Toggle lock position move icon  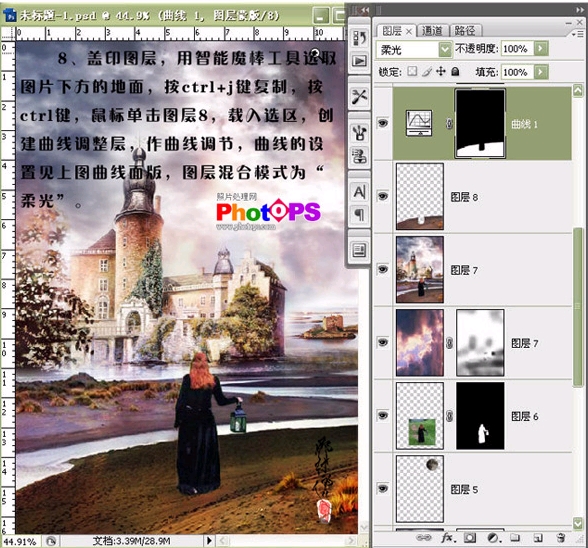point(441,71)
